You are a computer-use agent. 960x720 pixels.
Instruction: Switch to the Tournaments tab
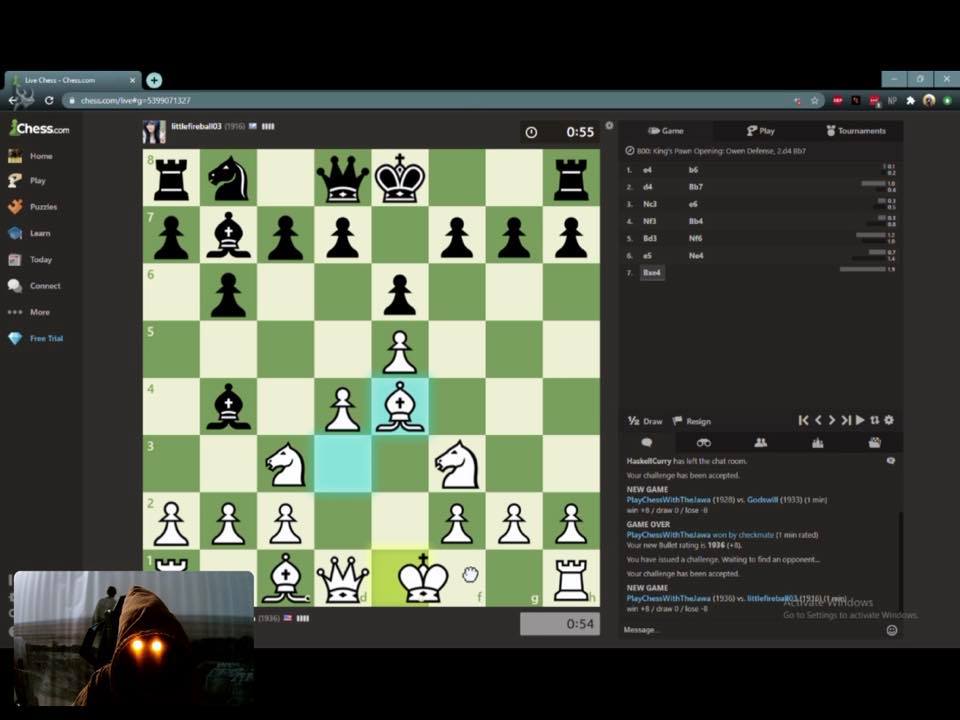pos(855,131)
